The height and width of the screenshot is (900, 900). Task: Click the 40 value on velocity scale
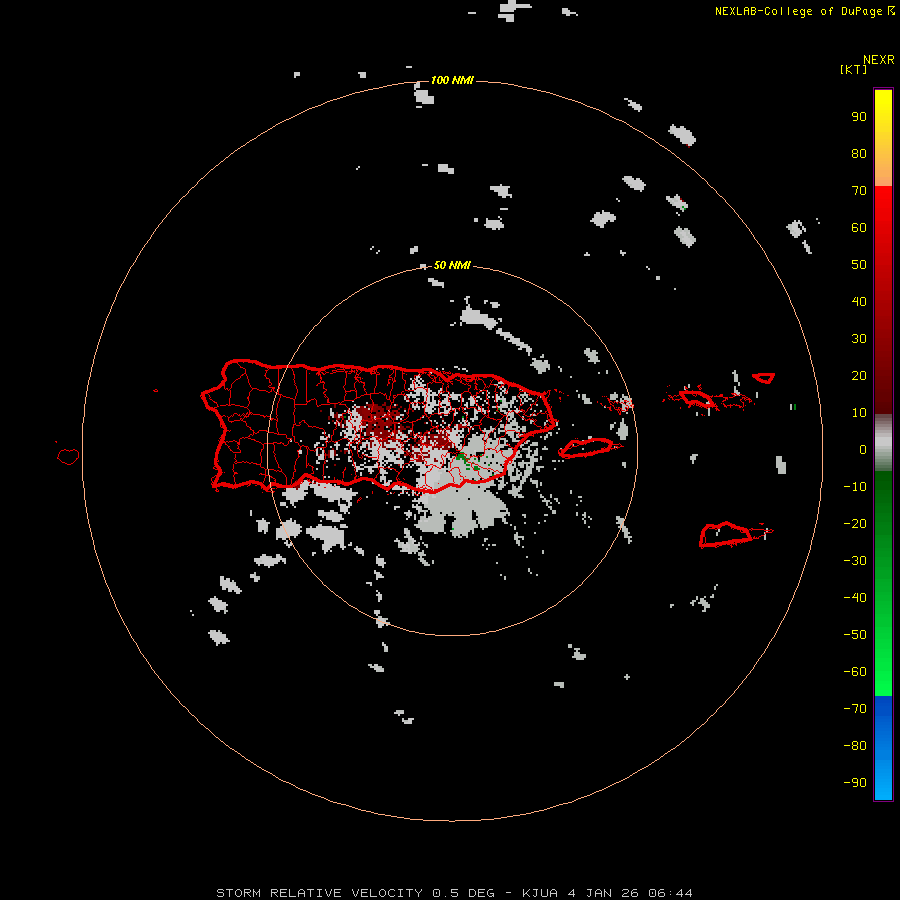pyautogui.click(x=859, y=302)
